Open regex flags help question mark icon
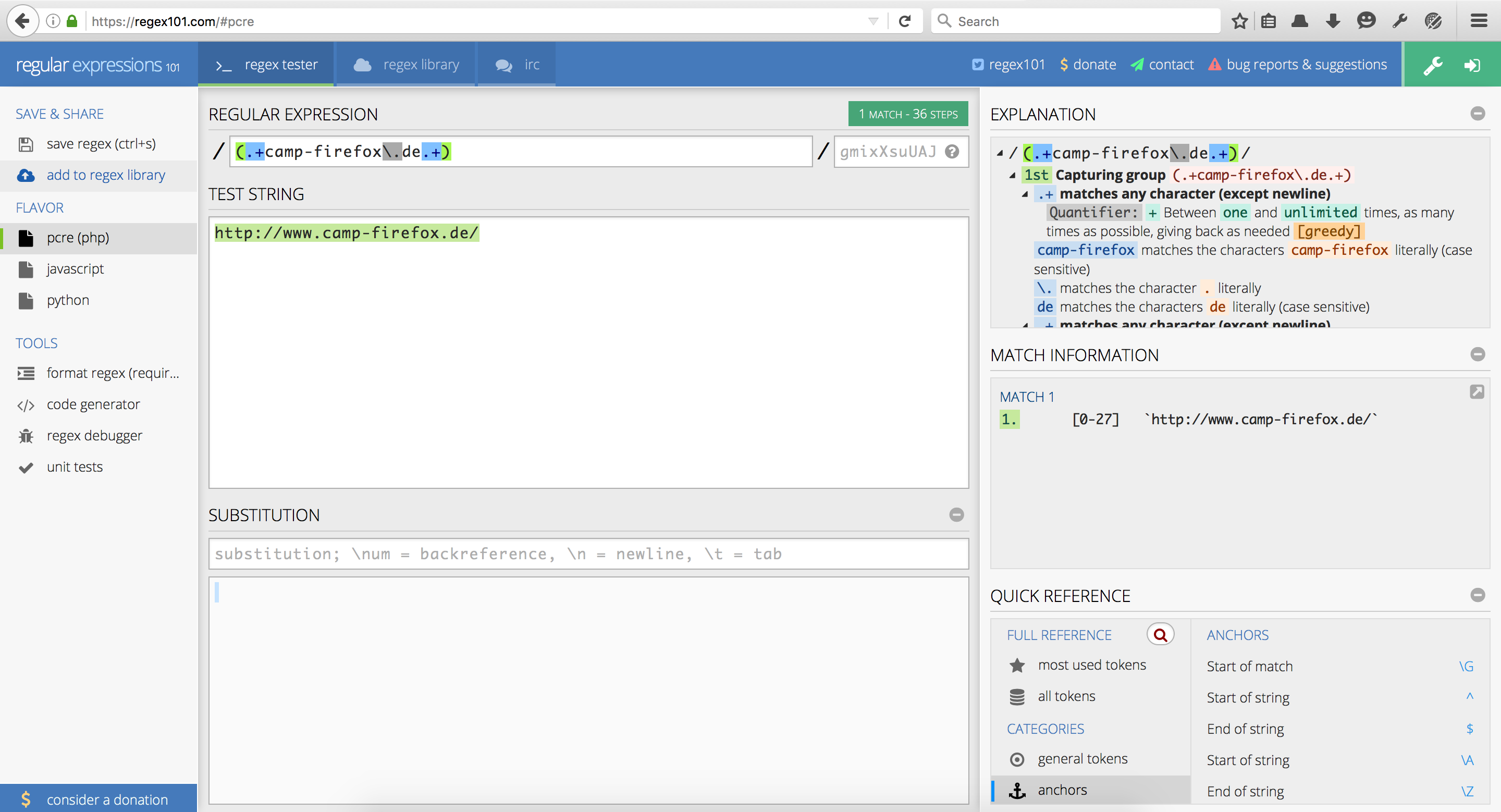This screenshot has height=812, width=1501. (x=952, y=152)
